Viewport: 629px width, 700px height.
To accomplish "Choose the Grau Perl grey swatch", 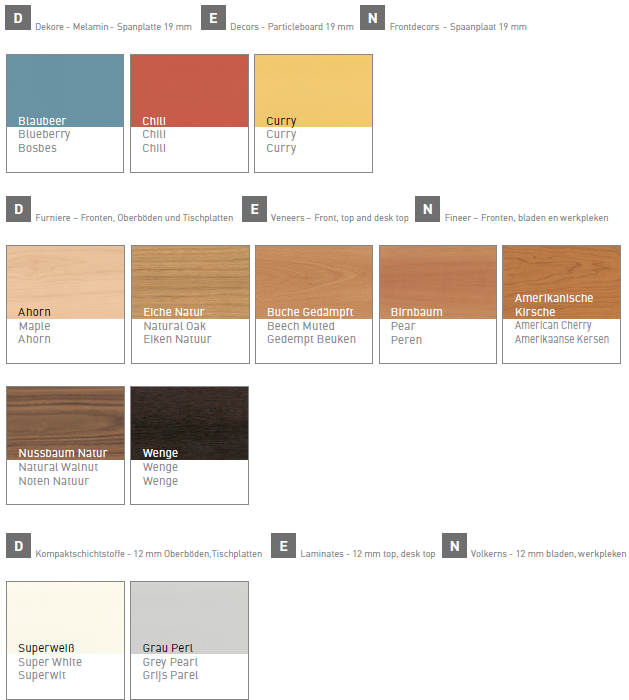I will tap(189, 617).
